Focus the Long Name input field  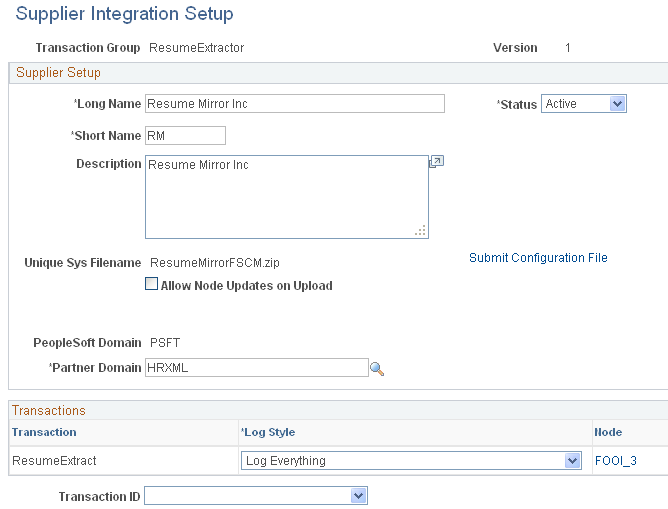pyautogui.click(x=295, y=104)
